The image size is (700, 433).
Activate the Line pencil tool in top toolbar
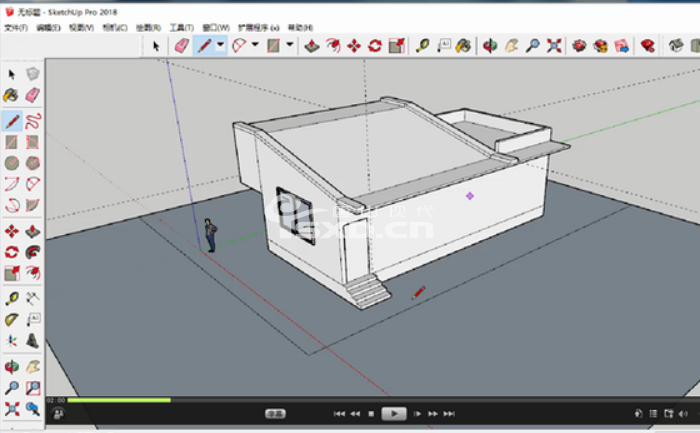coord(204,46)
